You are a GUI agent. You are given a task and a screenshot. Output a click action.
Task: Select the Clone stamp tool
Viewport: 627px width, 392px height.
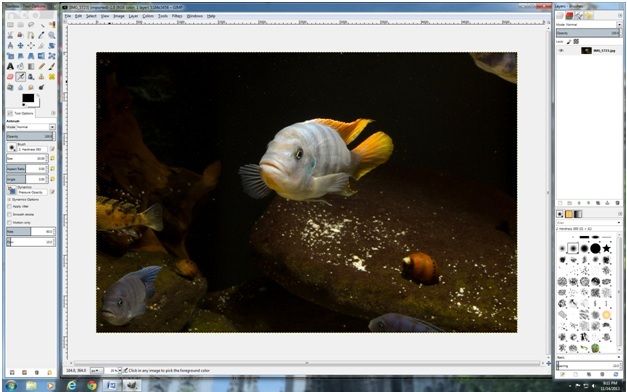[x=41, y=76]
